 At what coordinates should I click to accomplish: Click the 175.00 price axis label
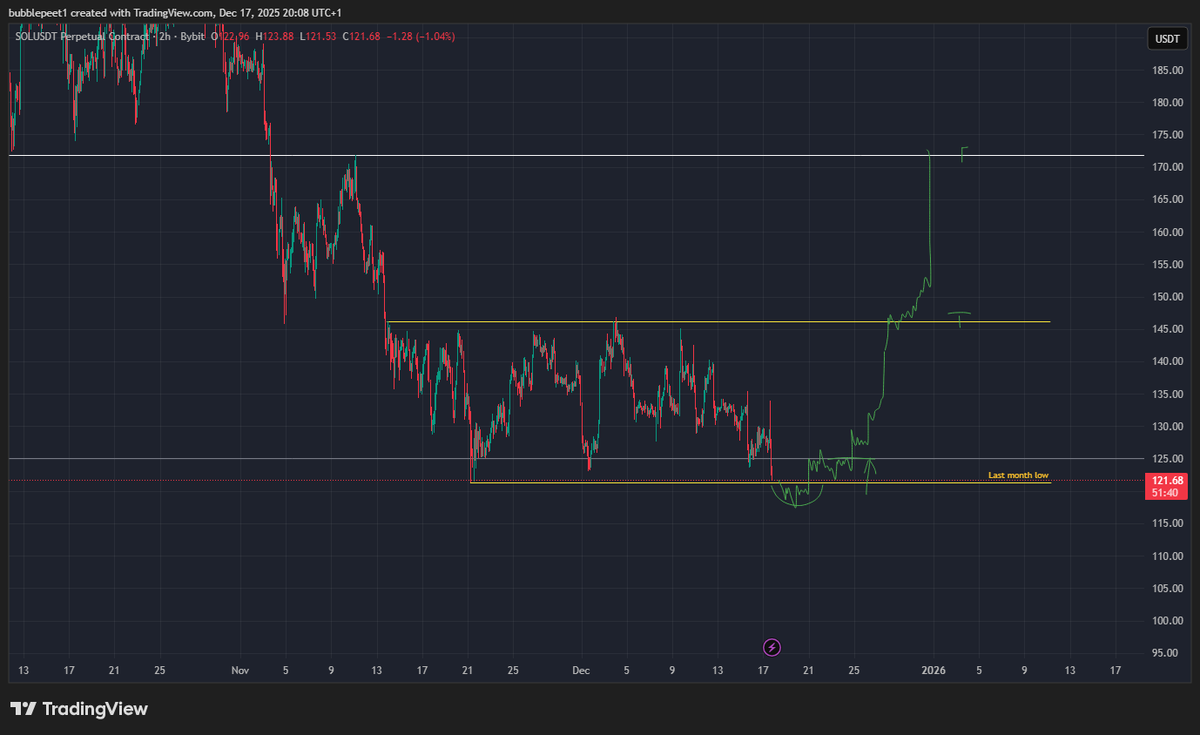tap(1168, 135)
